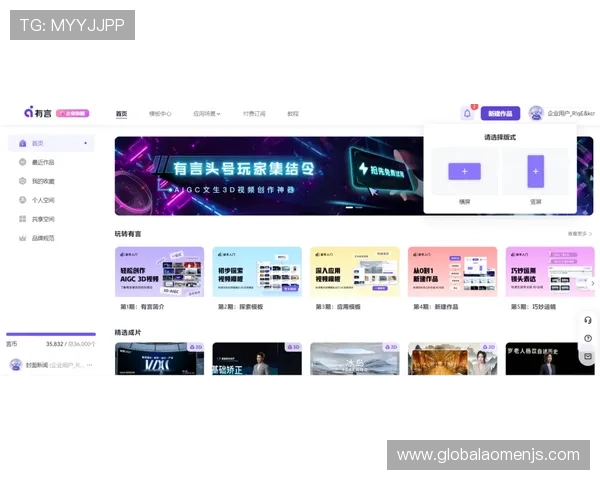Click the 新建作品 button
The image size is (600, 480).
tap(500, 113)
